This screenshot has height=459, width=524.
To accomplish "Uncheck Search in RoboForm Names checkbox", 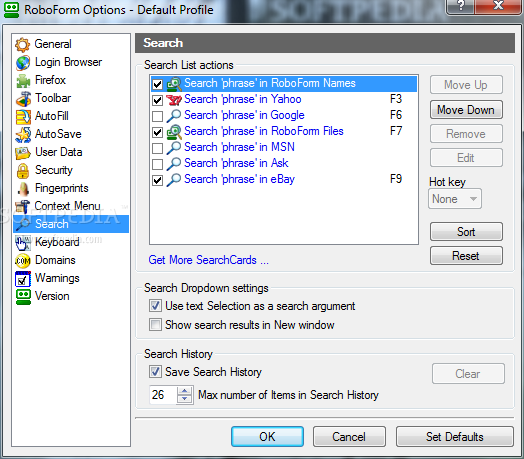I will pyautogui.click(x=157, y=84).
